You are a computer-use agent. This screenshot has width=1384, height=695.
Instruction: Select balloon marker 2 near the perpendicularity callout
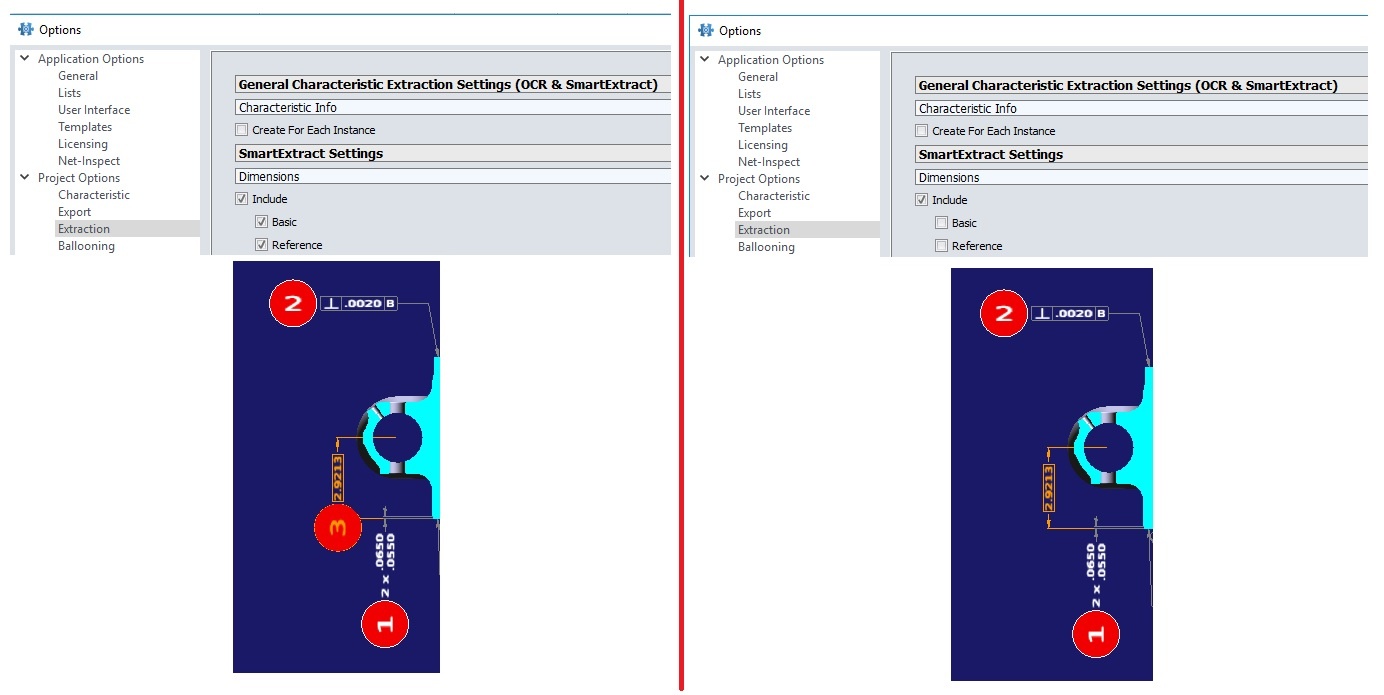click(x=292, y=303)
